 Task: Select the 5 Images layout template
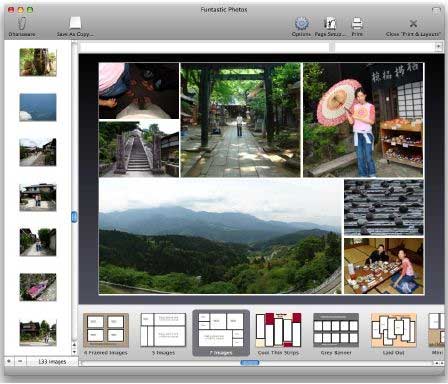point(163,334)
